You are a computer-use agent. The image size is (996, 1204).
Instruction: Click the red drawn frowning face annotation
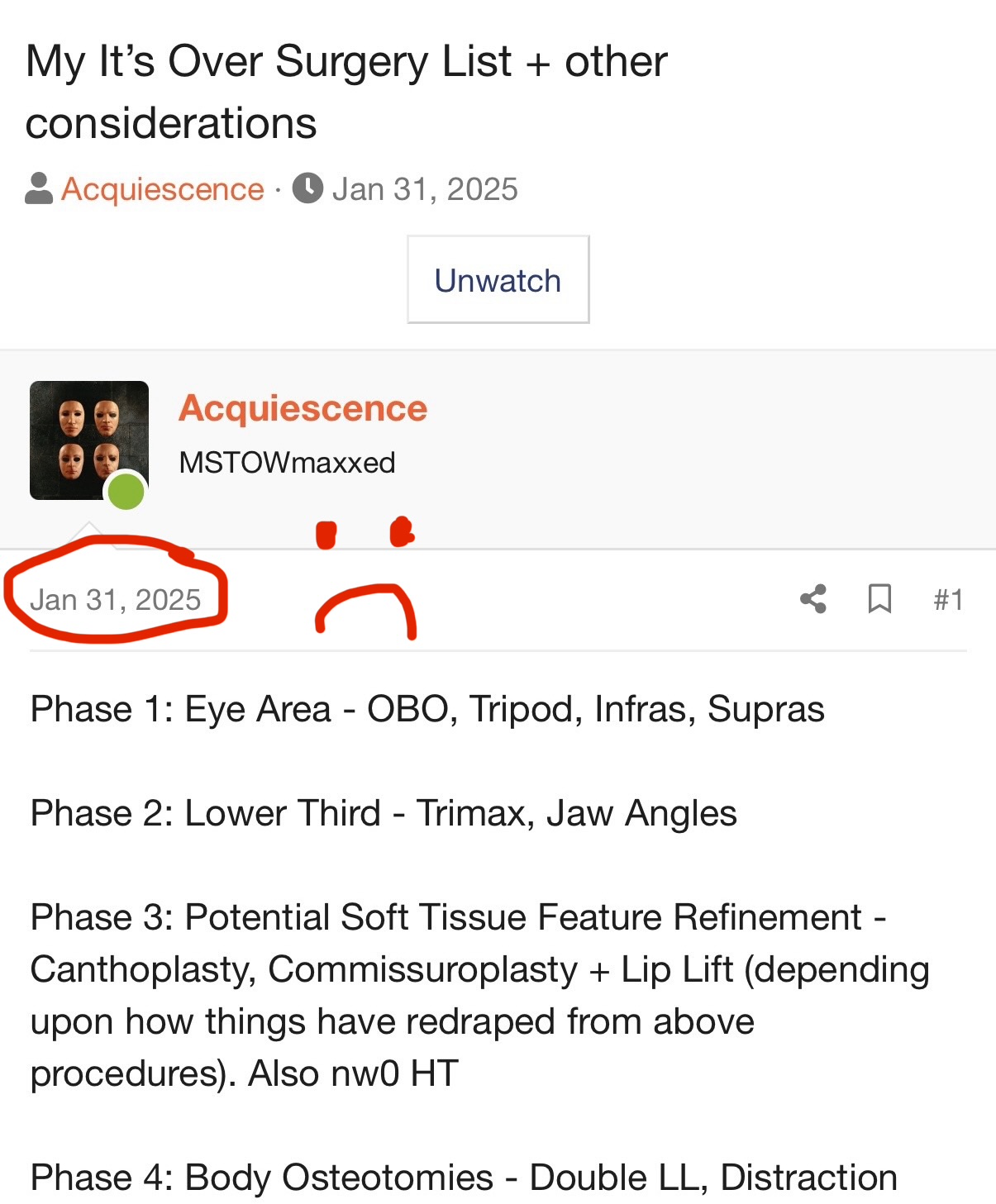tap(365, 578)
